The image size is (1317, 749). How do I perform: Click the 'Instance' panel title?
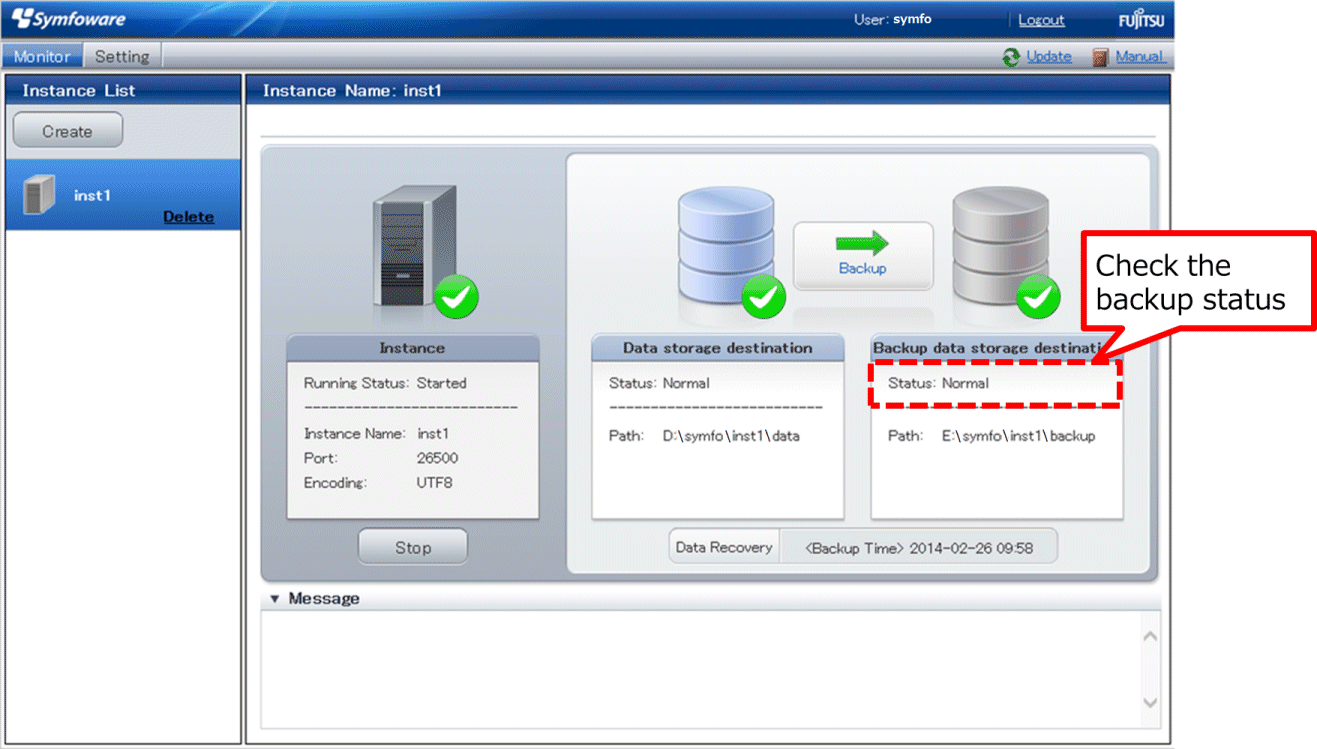(412, 348)
